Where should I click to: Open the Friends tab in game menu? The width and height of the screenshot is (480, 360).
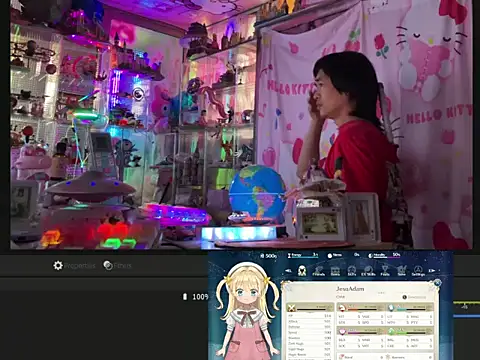(x=318, y=271)
